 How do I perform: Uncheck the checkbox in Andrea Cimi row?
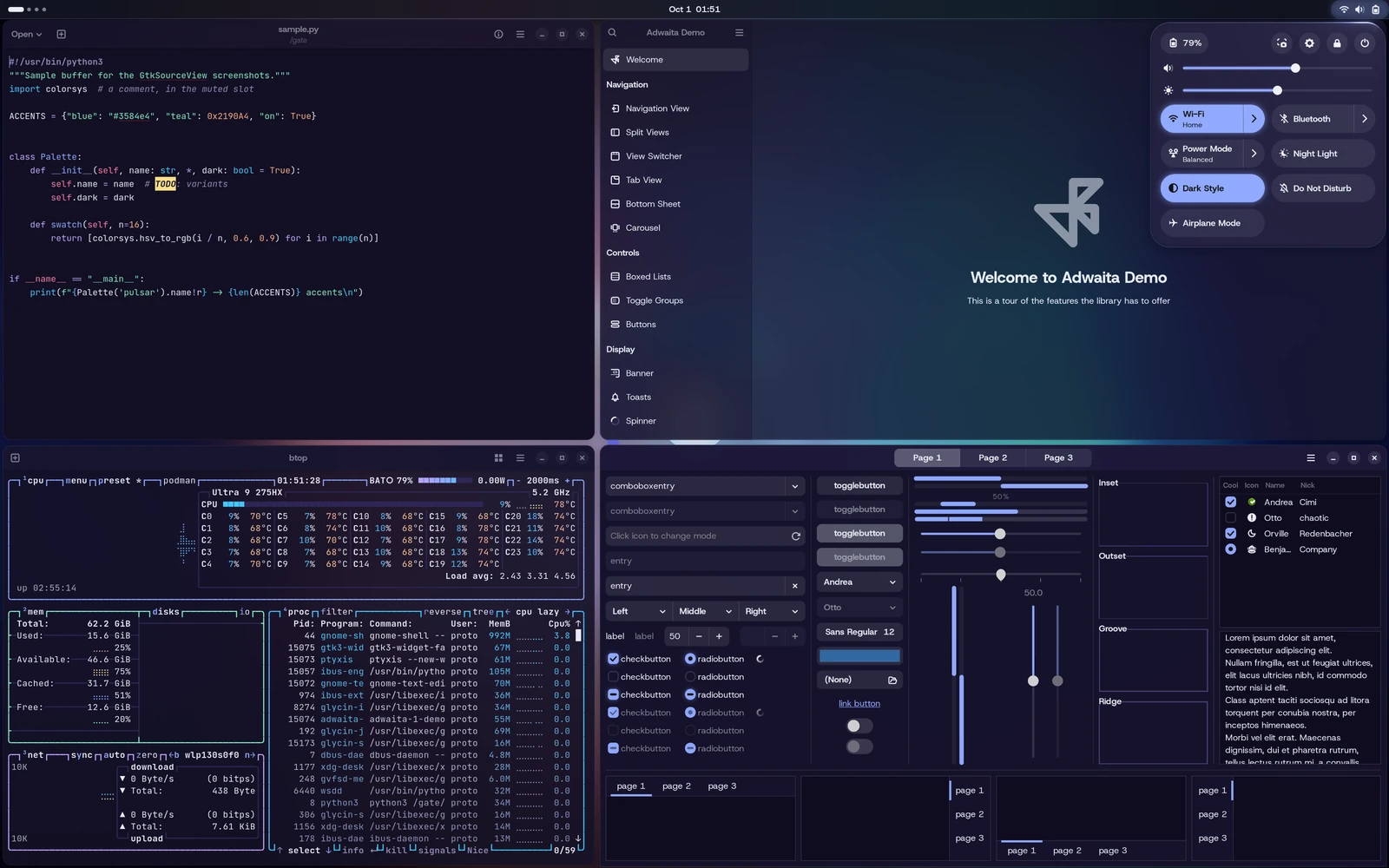click(x=1230, y=502)
